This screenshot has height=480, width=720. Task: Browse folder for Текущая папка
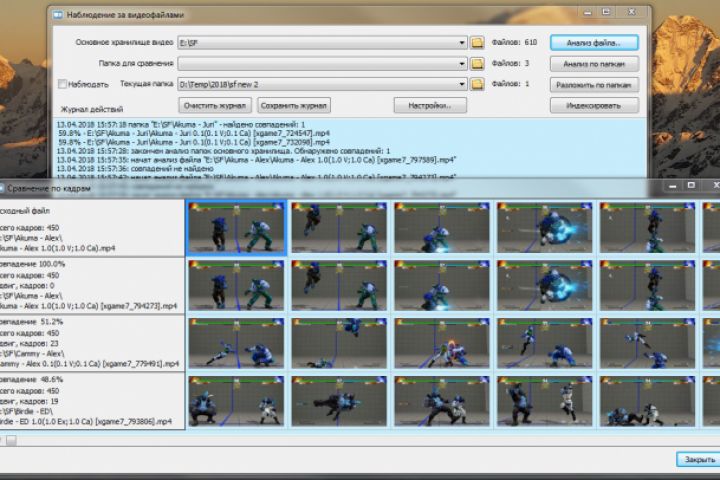tap(477, 84)
